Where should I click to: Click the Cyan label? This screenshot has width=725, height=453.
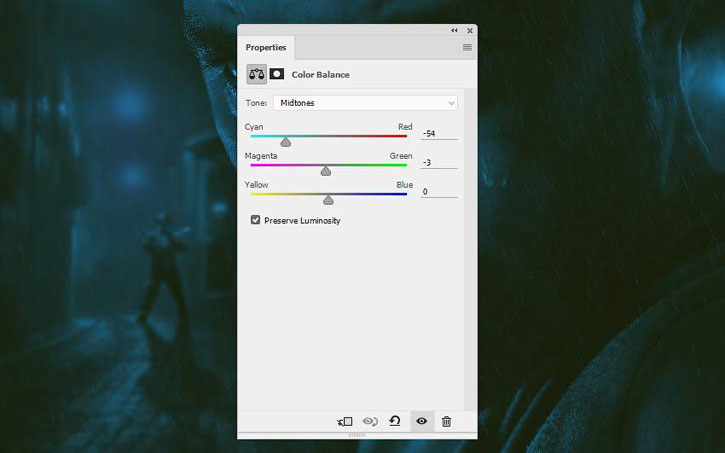pos(254,127)
